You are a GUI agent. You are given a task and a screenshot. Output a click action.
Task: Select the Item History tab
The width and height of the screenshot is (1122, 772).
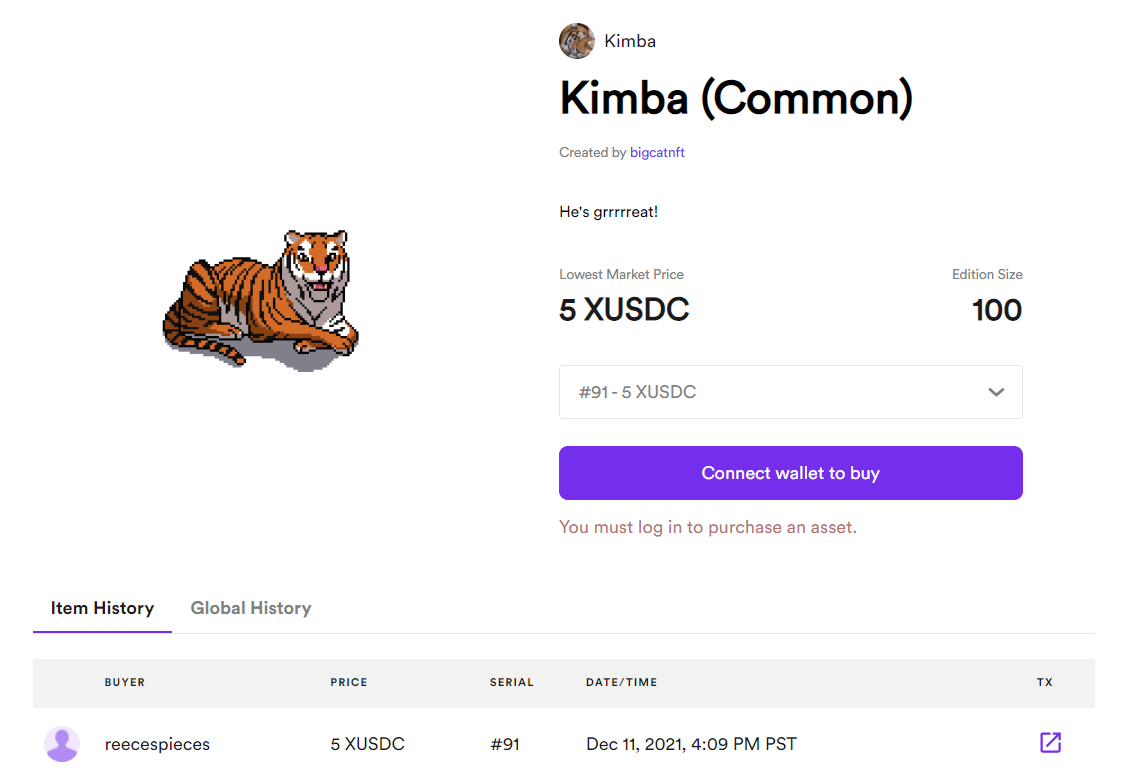click(x=102, y=608)
